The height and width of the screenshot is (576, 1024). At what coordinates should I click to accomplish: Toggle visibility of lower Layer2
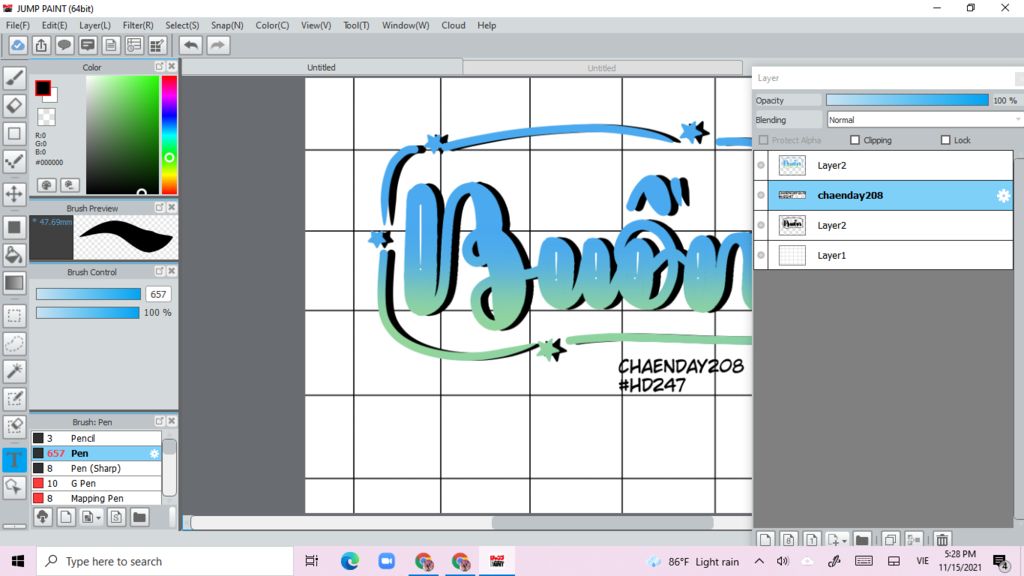[761, 225]
